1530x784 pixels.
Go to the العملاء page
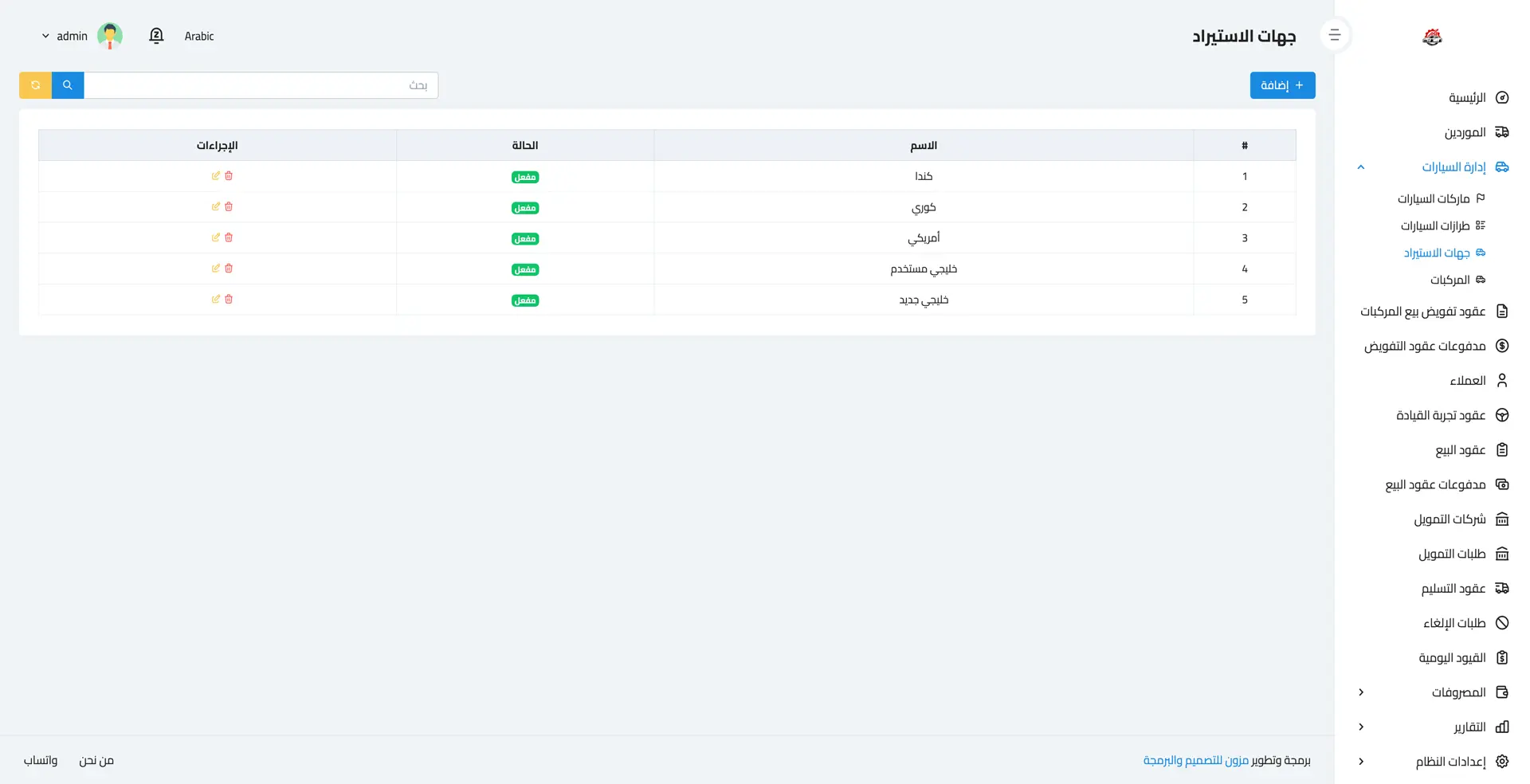tap(1467, 381)
